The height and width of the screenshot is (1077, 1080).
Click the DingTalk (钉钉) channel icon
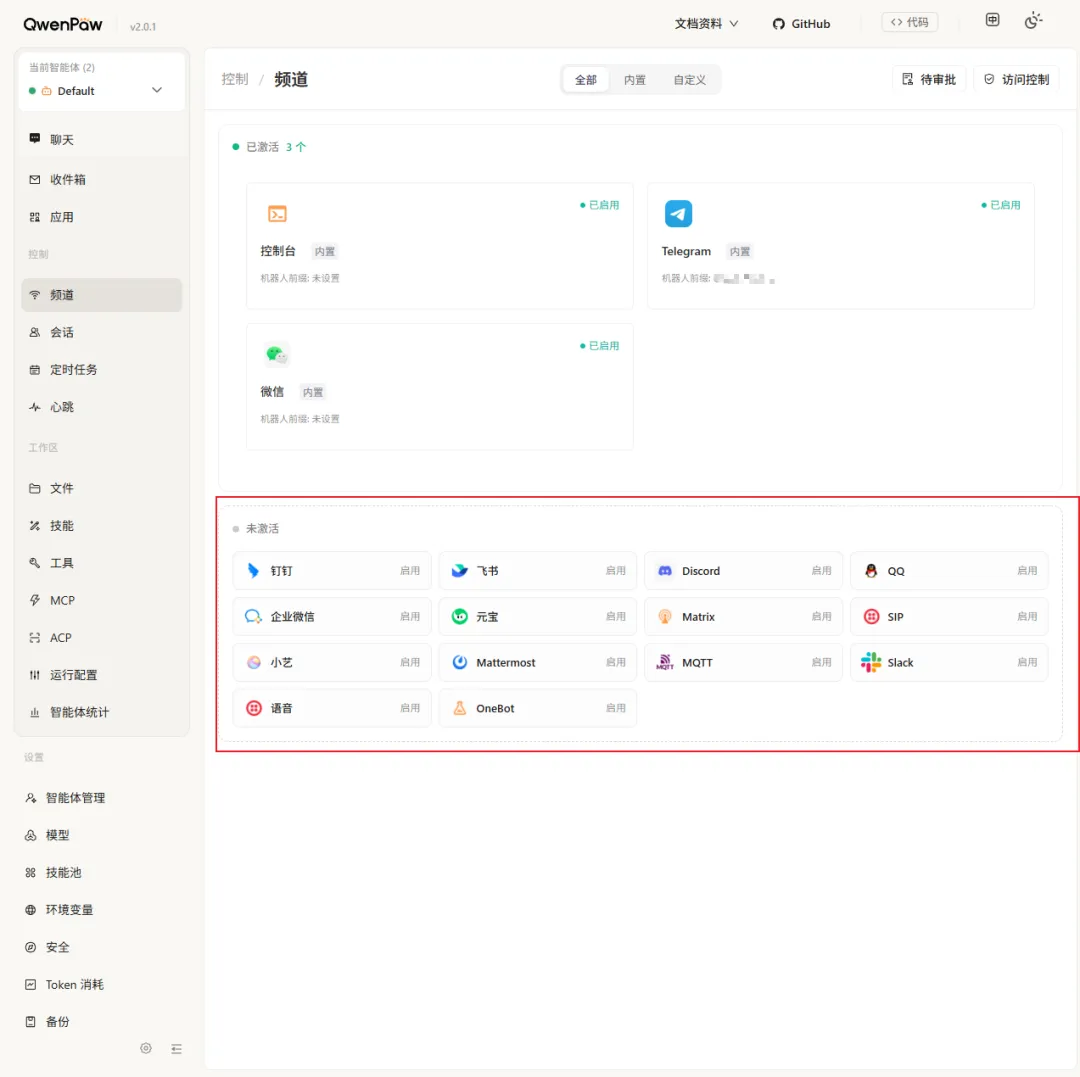point(253,570)
